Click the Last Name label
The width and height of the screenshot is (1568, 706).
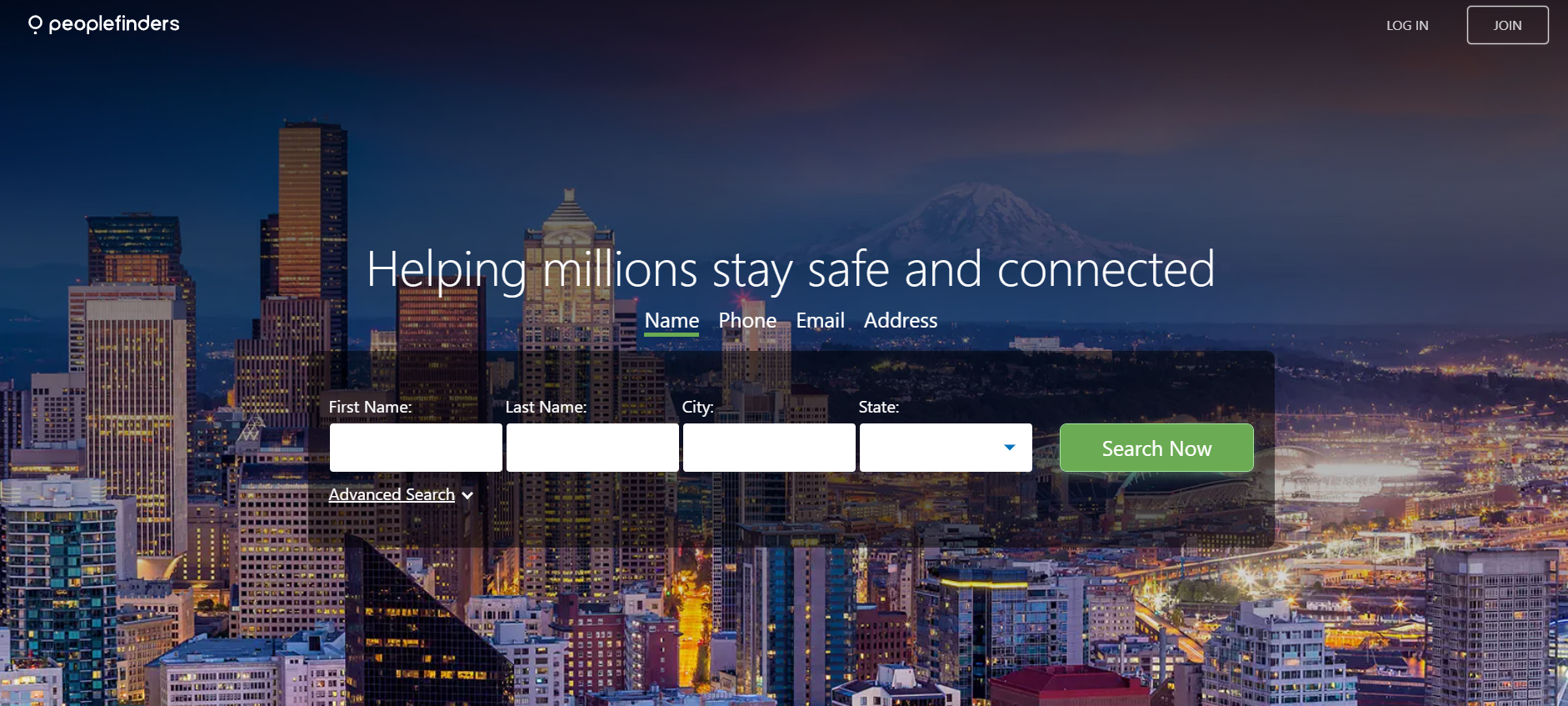546,407
